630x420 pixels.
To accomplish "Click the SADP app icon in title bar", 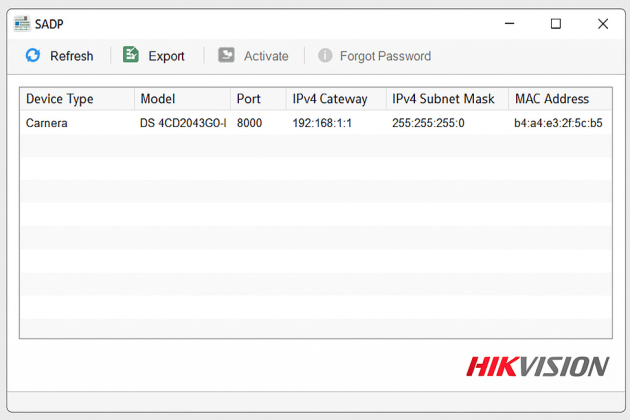I will pyautogui.click(x=22, y=24).
